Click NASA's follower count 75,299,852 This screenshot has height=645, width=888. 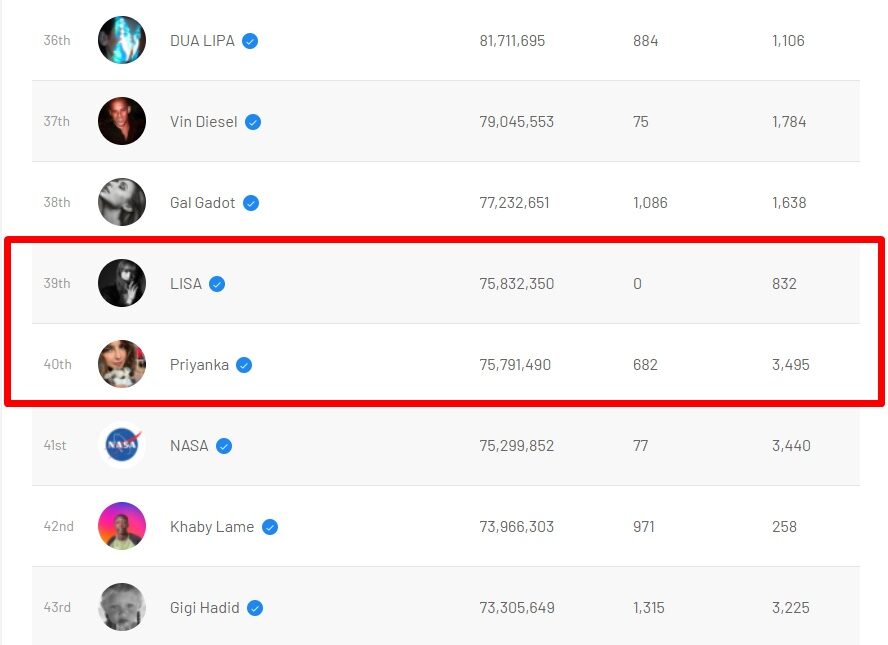pos(516,446)
